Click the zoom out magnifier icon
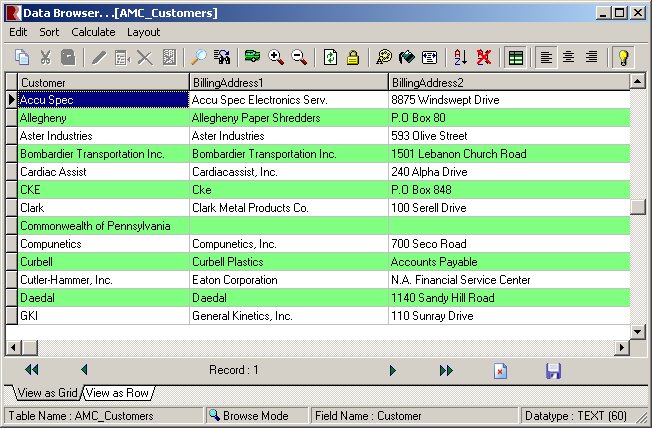This screenshot has height=428, width=652. (299, 57)
